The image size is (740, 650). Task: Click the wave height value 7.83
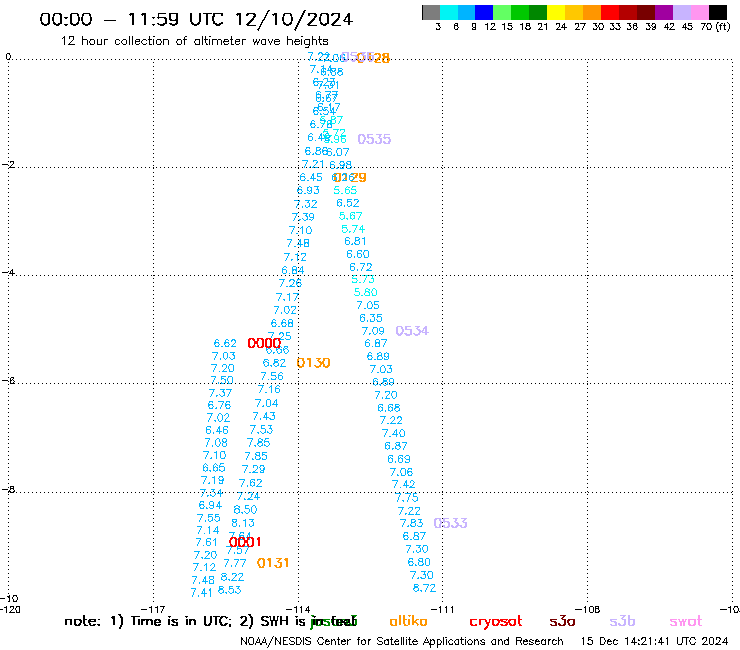click(412, 523)
